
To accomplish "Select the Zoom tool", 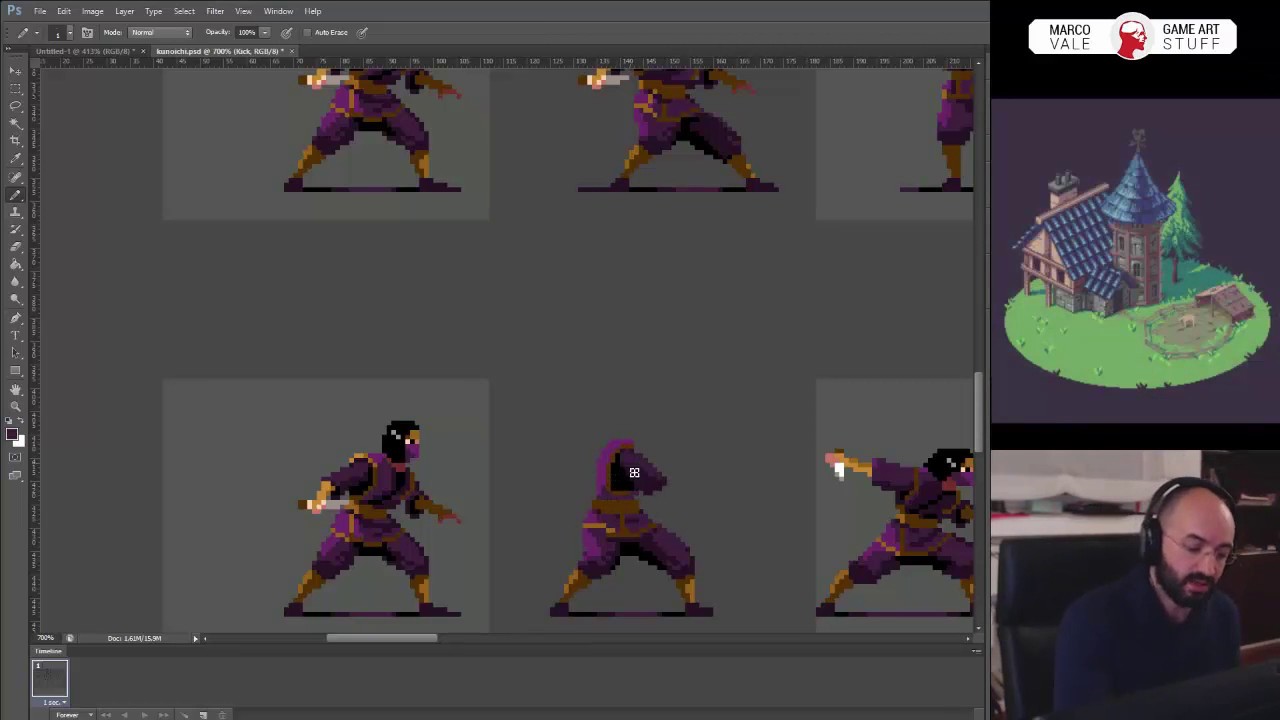I will pos(15,406).
